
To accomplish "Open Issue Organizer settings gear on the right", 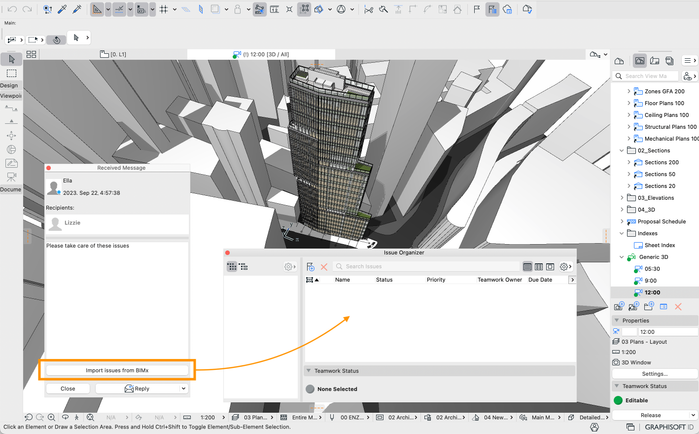I will [565, 267].
